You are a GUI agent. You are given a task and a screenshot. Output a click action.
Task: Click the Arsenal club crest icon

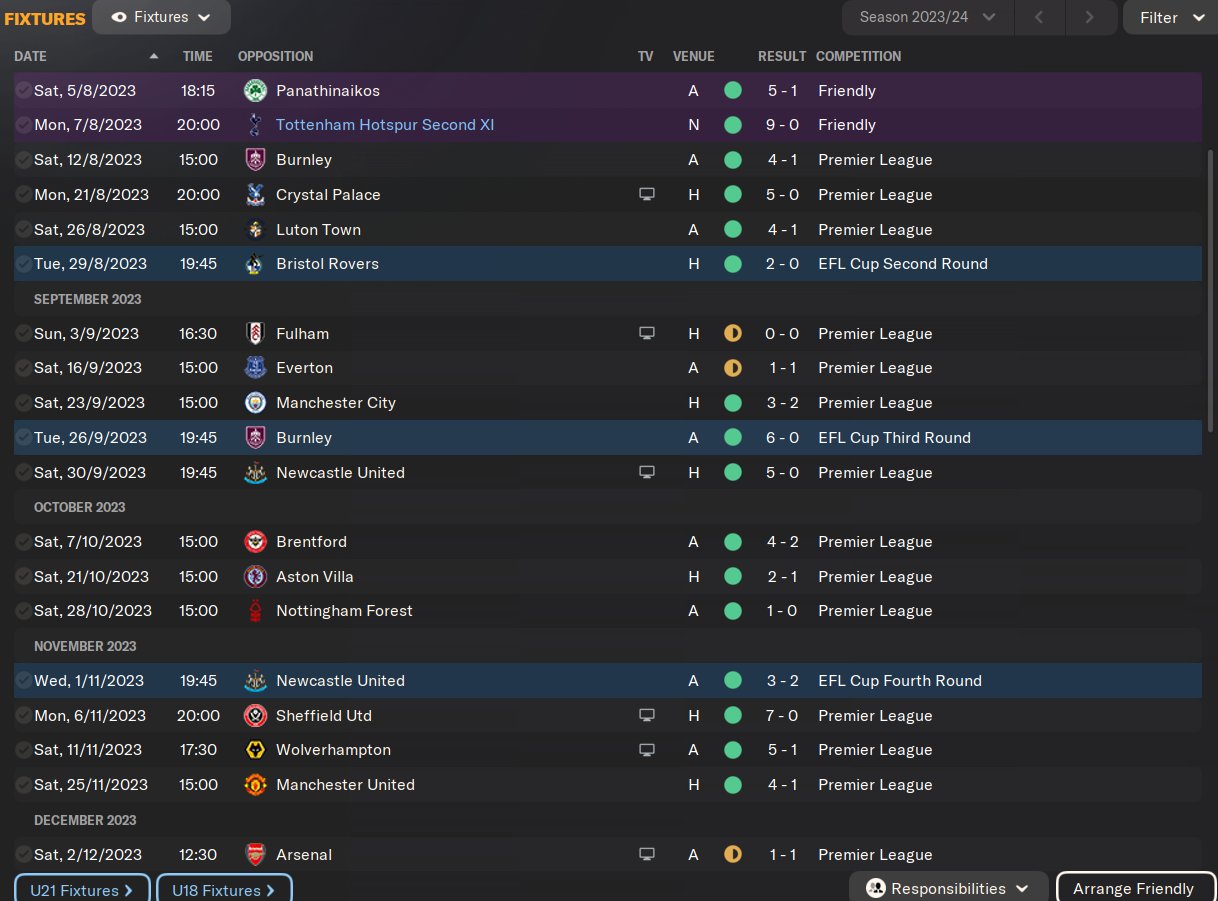click(255, 855)
